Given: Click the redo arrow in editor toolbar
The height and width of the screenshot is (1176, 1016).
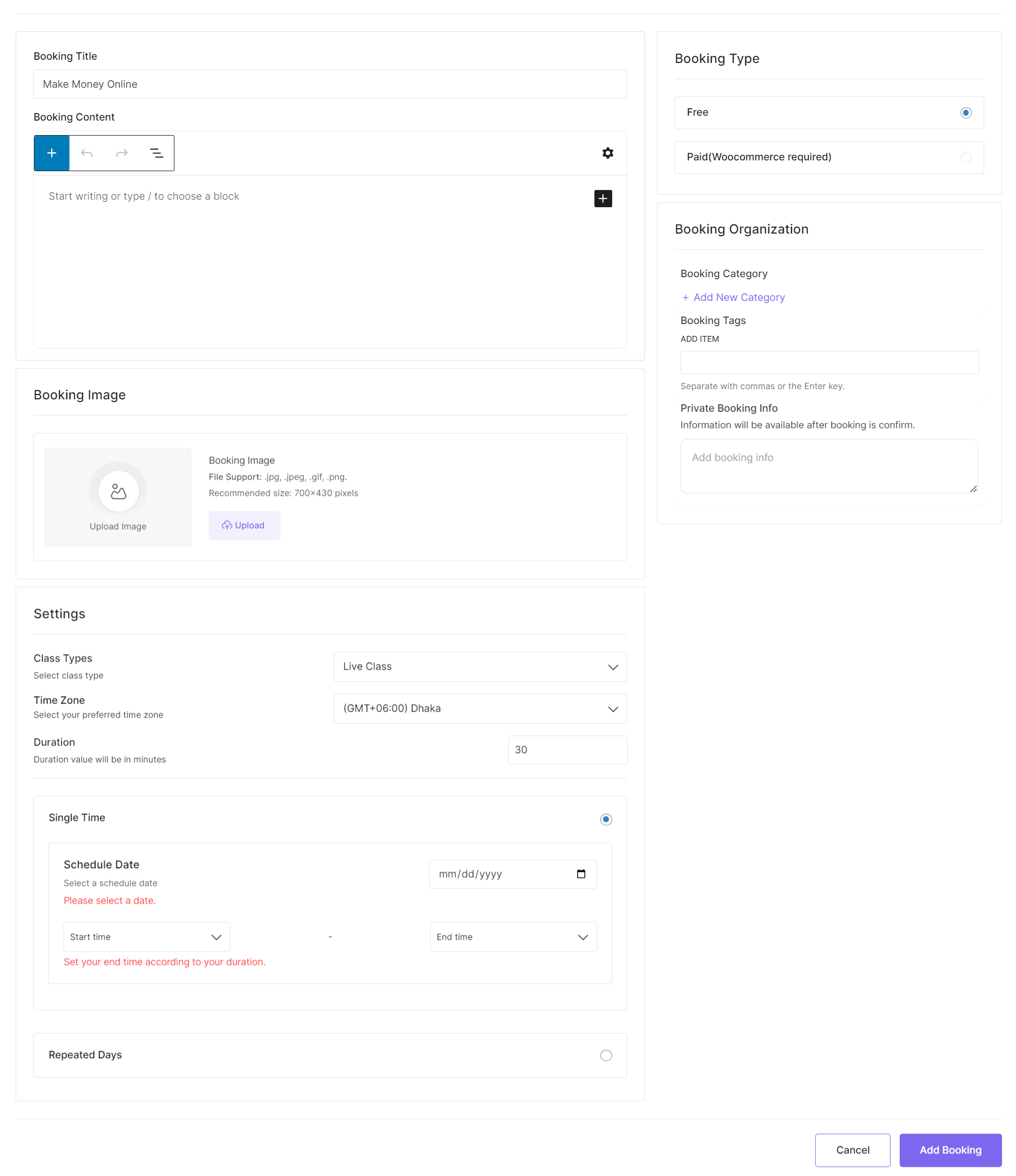Looking at the screenshot, I should click(x=122, y=153).
